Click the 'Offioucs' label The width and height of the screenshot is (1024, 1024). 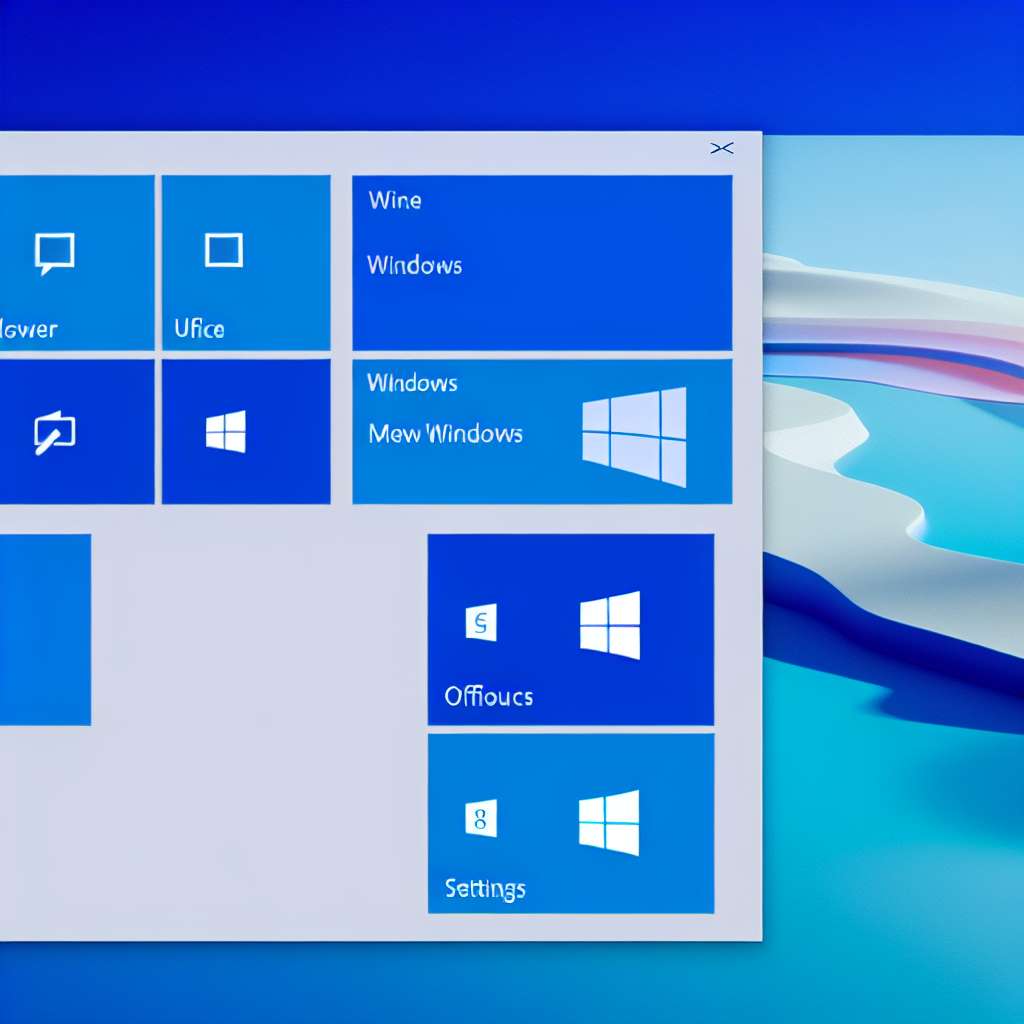pyautogui.click(x=488, y=697)
